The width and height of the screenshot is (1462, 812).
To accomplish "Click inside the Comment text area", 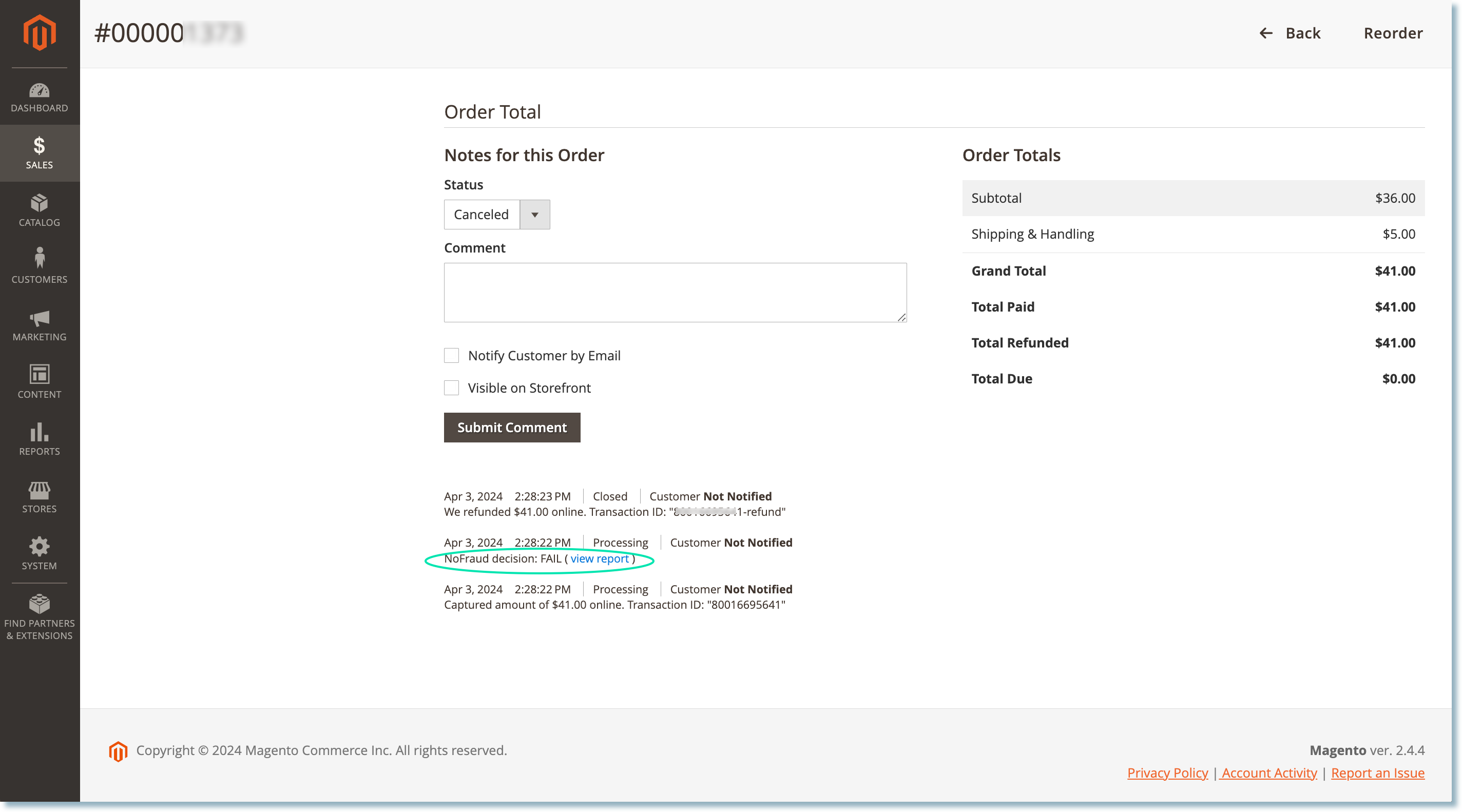I will point(675,292).
